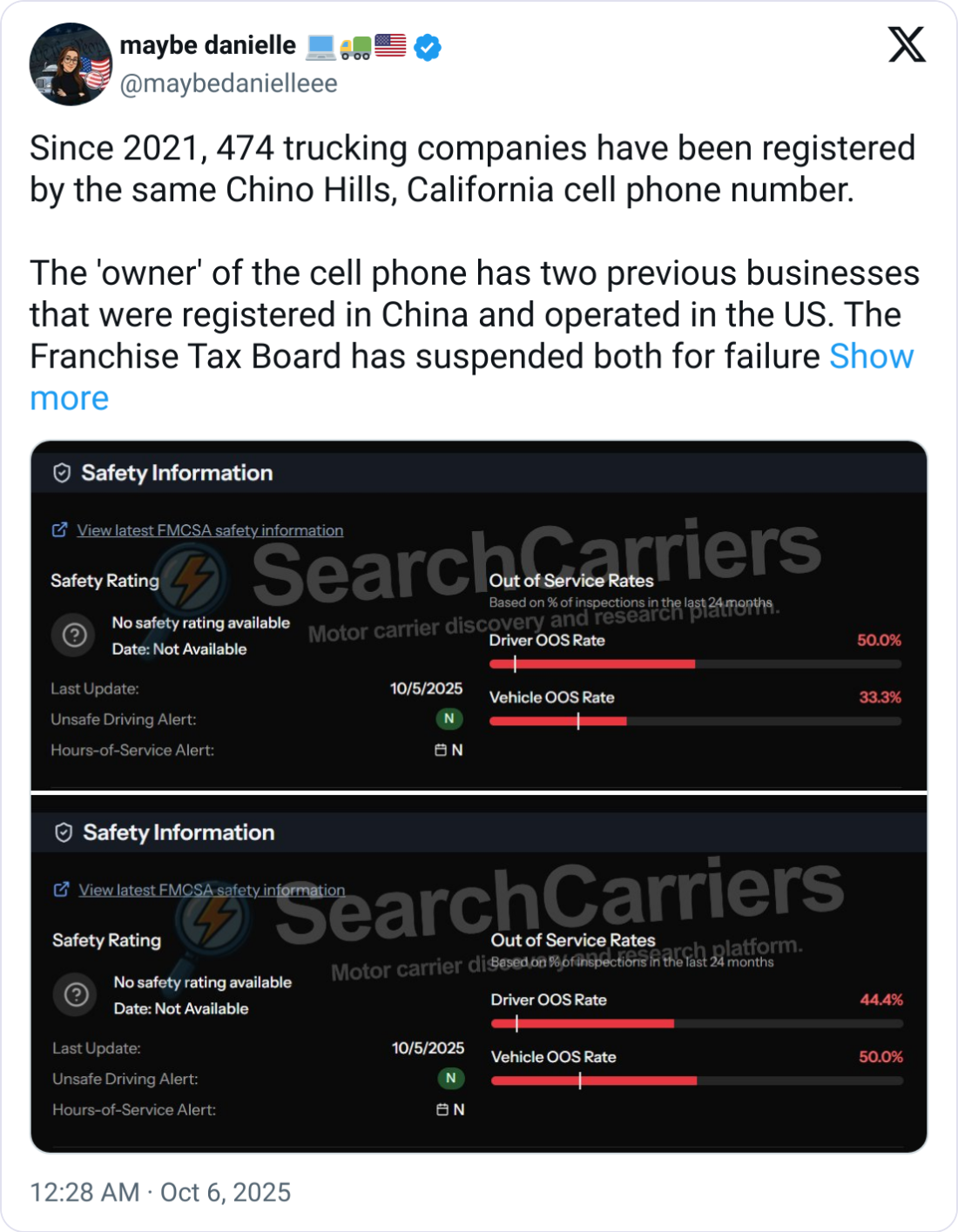
Task: Click the 12:28 AM Oct 6, 2025 timestamp
Action: coord(160,1192)
